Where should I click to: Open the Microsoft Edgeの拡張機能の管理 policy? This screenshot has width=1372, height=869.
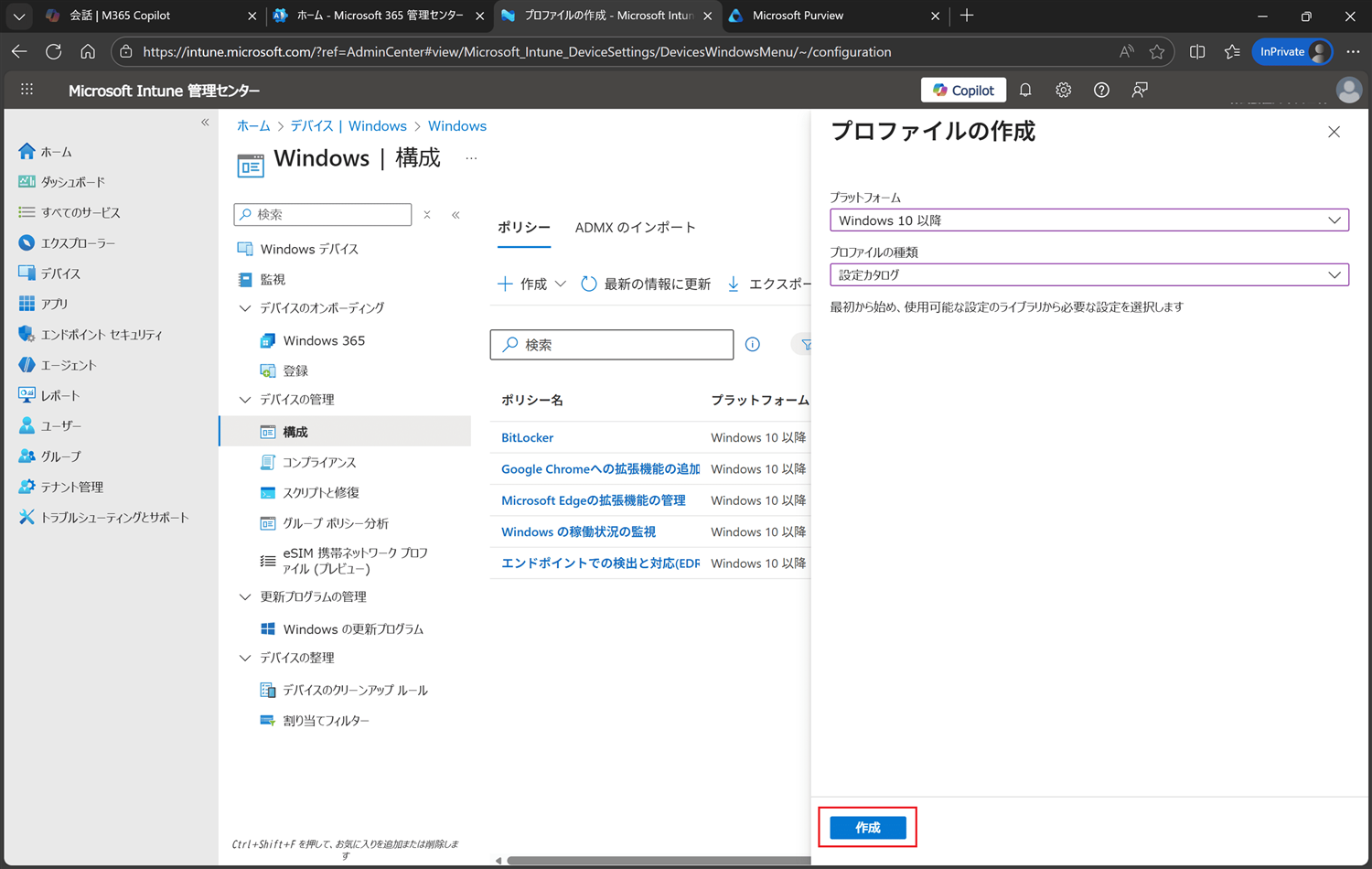click(x=594, y=500)
